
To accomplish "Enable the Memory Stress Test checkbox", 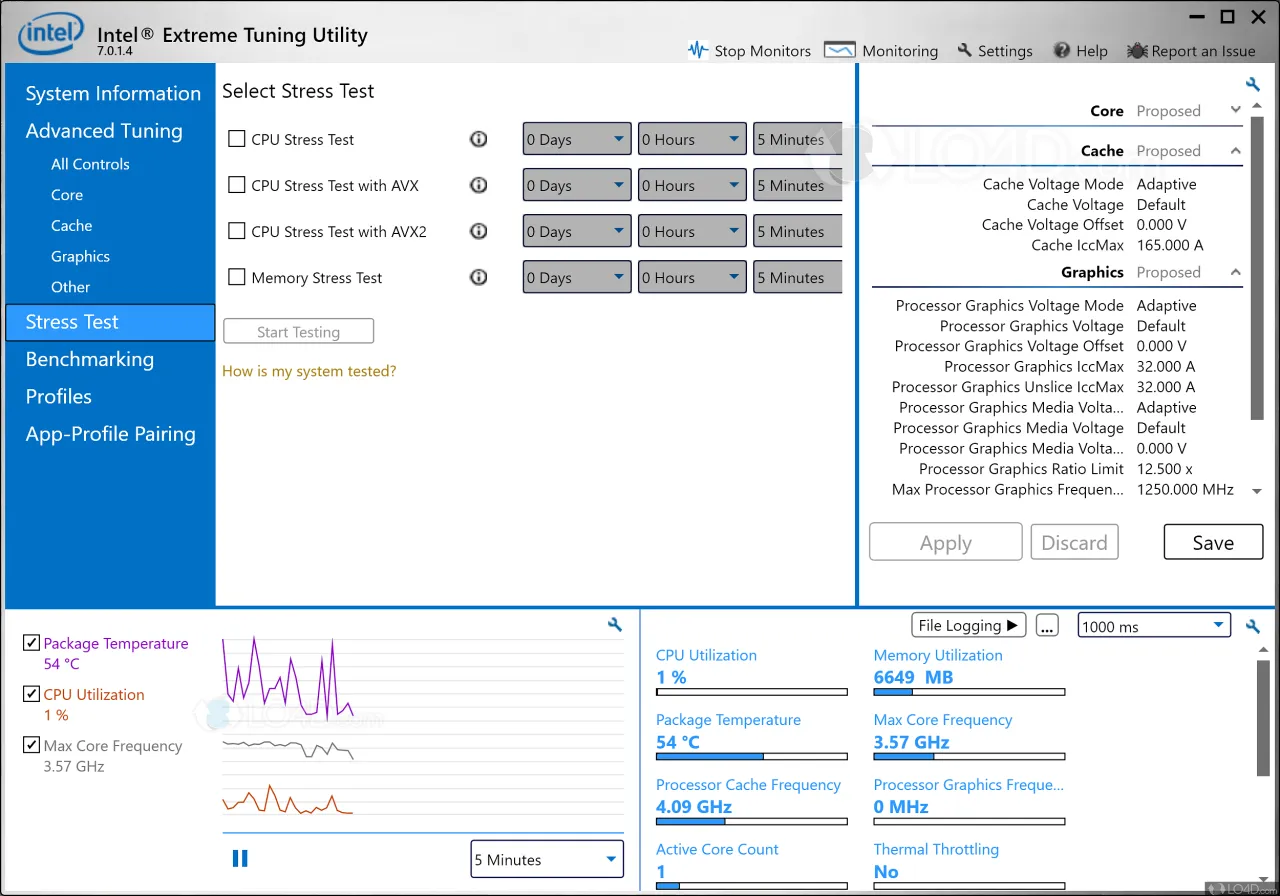I will pos(237,277).
